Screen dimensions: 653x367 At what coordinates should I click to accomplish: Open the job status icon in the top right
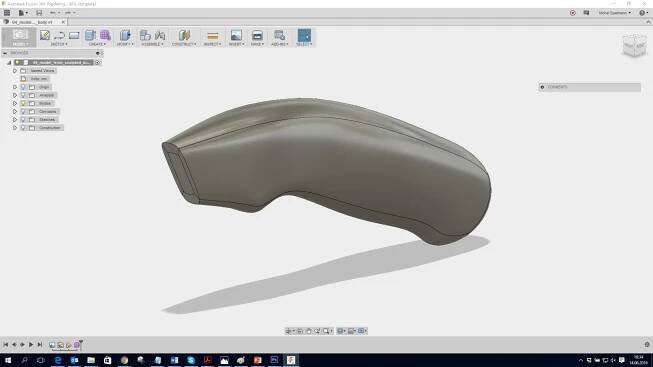pyautogui.click(x=573, y=13)
